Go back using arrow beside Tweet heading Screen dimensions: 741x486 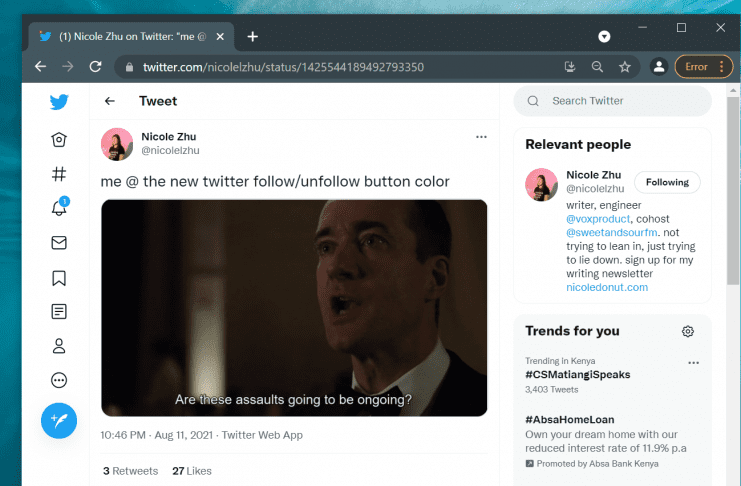click(x=110, y=101)
